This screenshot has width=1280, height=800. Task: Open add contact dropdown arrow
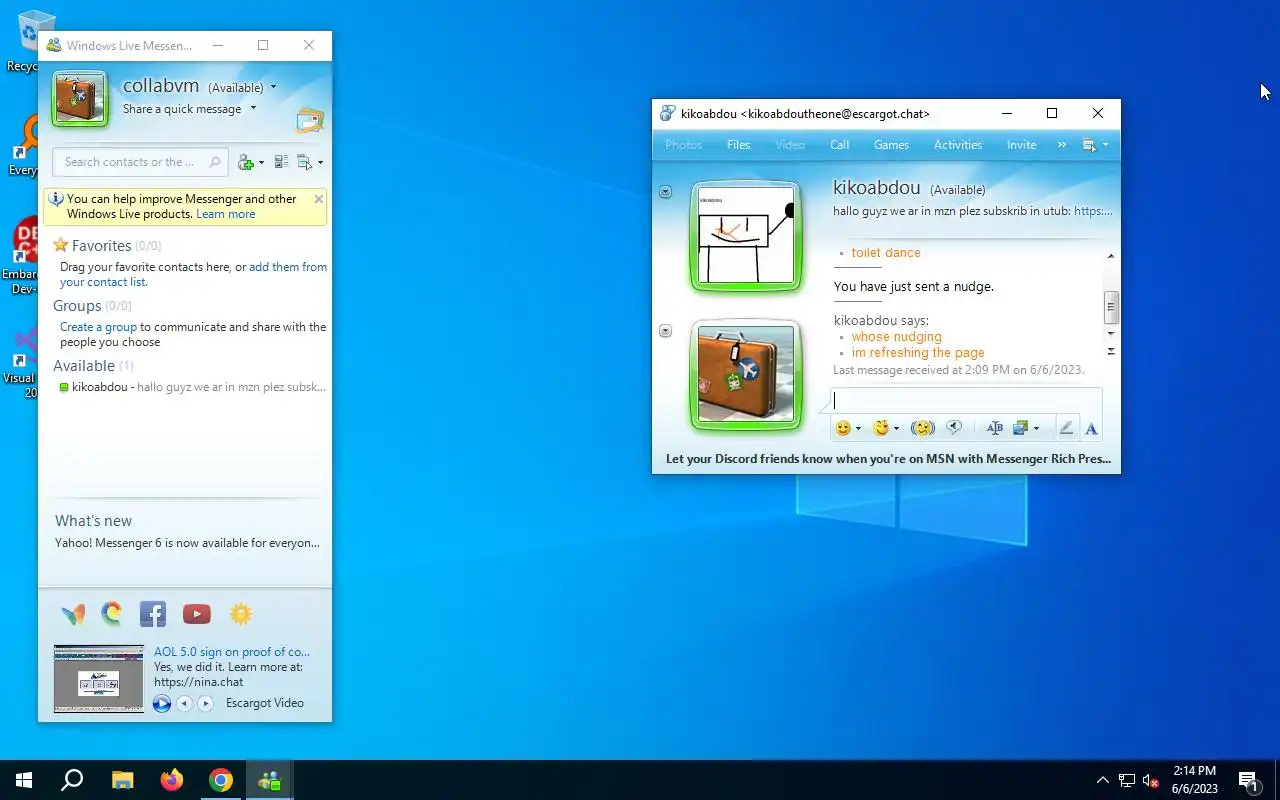tap(261, 162)
